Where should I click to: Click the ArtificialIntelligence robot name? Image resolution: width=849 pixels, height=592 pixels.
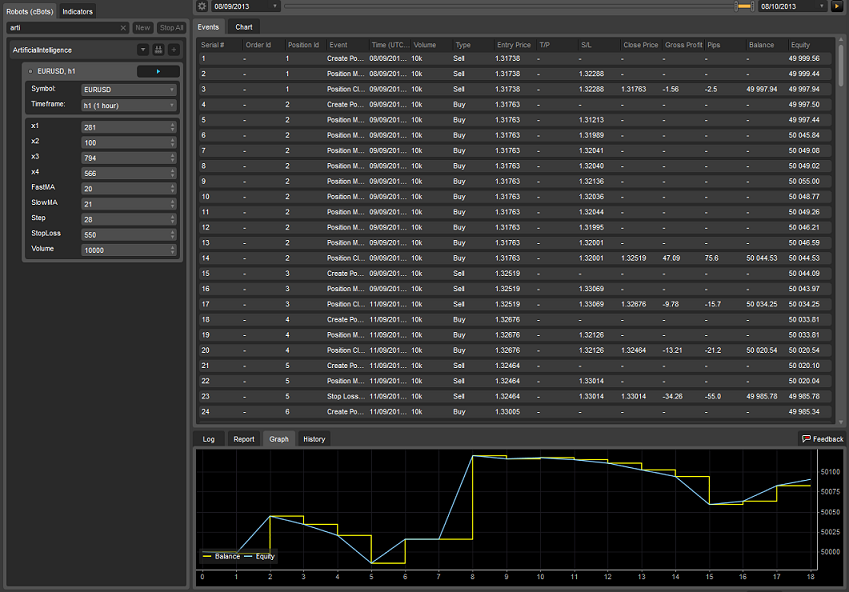tap(42, 50)
